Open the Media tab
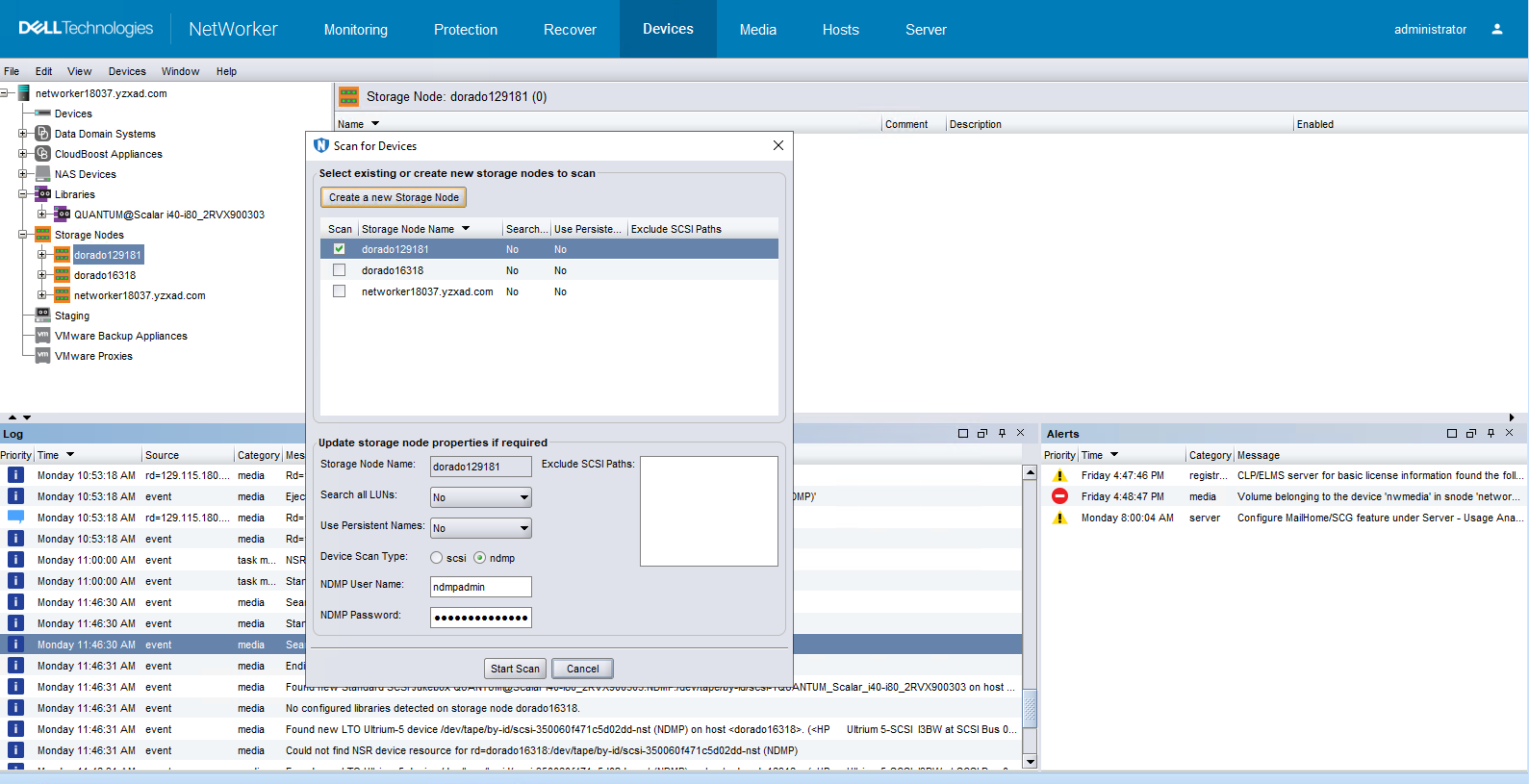 coord(757,30)
